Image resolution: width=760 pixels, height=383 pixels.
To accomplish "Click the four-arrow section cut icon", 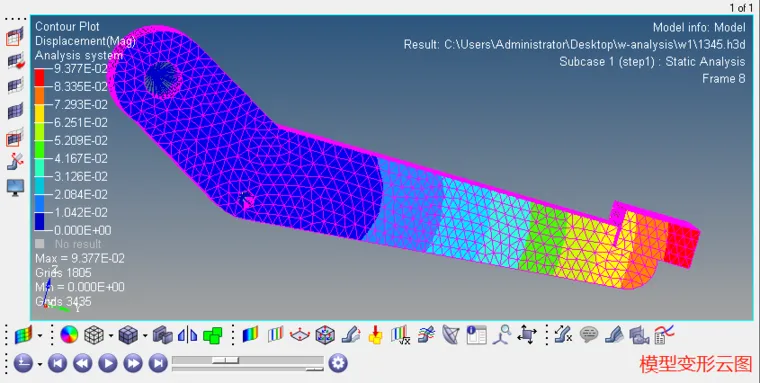I will (x=527, y=335).
